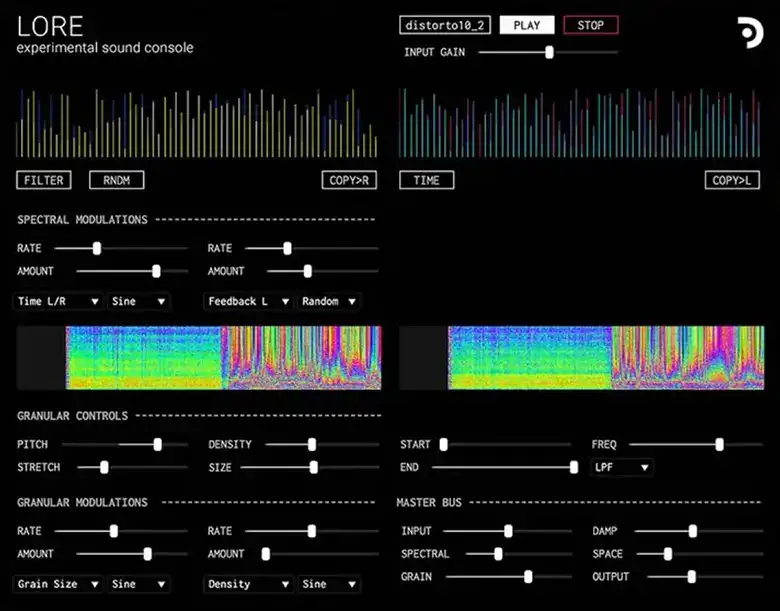Click the circular logo icon at top right

(x=750, y=33)
